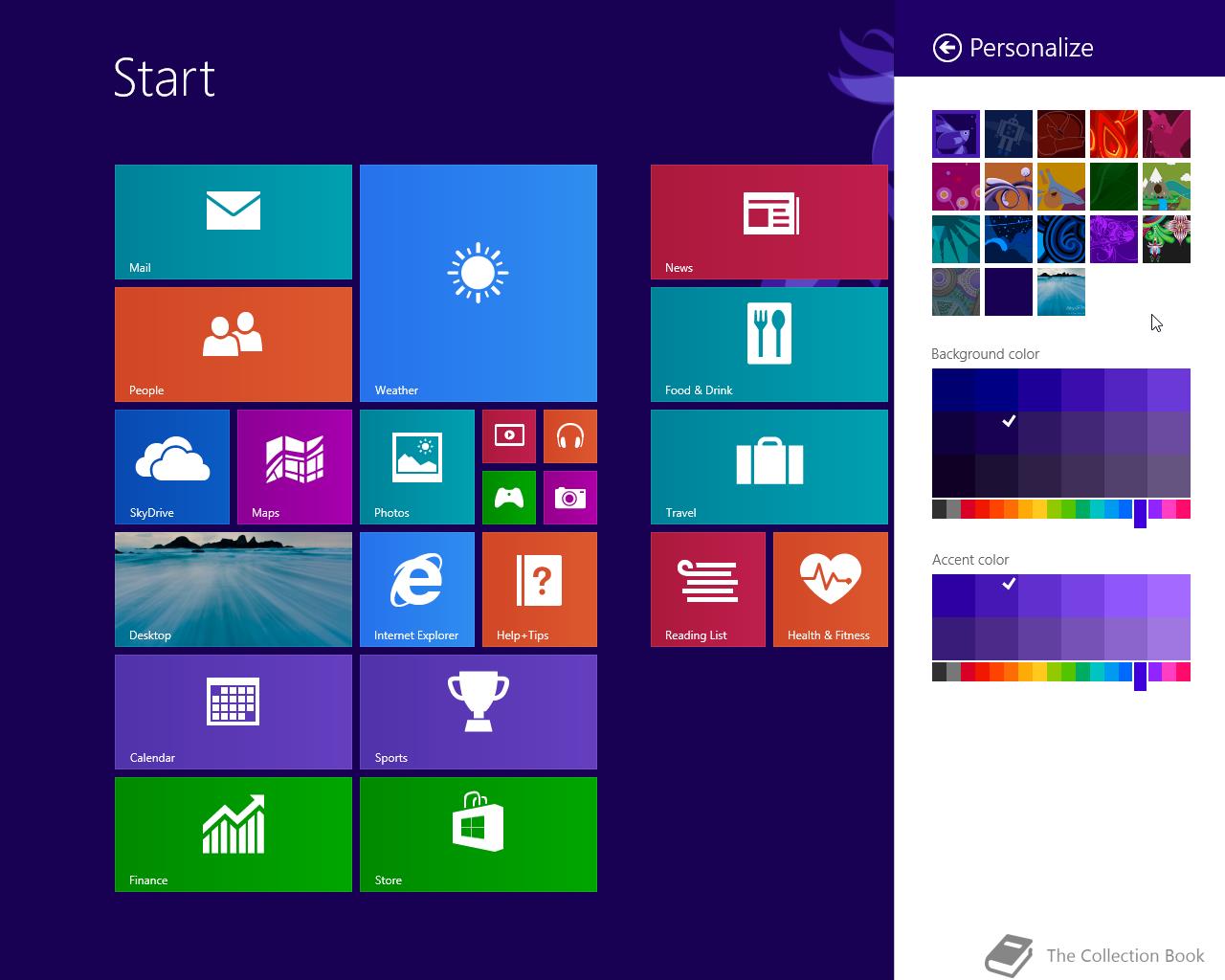Click the selected indigo marker on Accent hue strip
Viewport: 1225px width, 980px height.
click(1140, 676)
